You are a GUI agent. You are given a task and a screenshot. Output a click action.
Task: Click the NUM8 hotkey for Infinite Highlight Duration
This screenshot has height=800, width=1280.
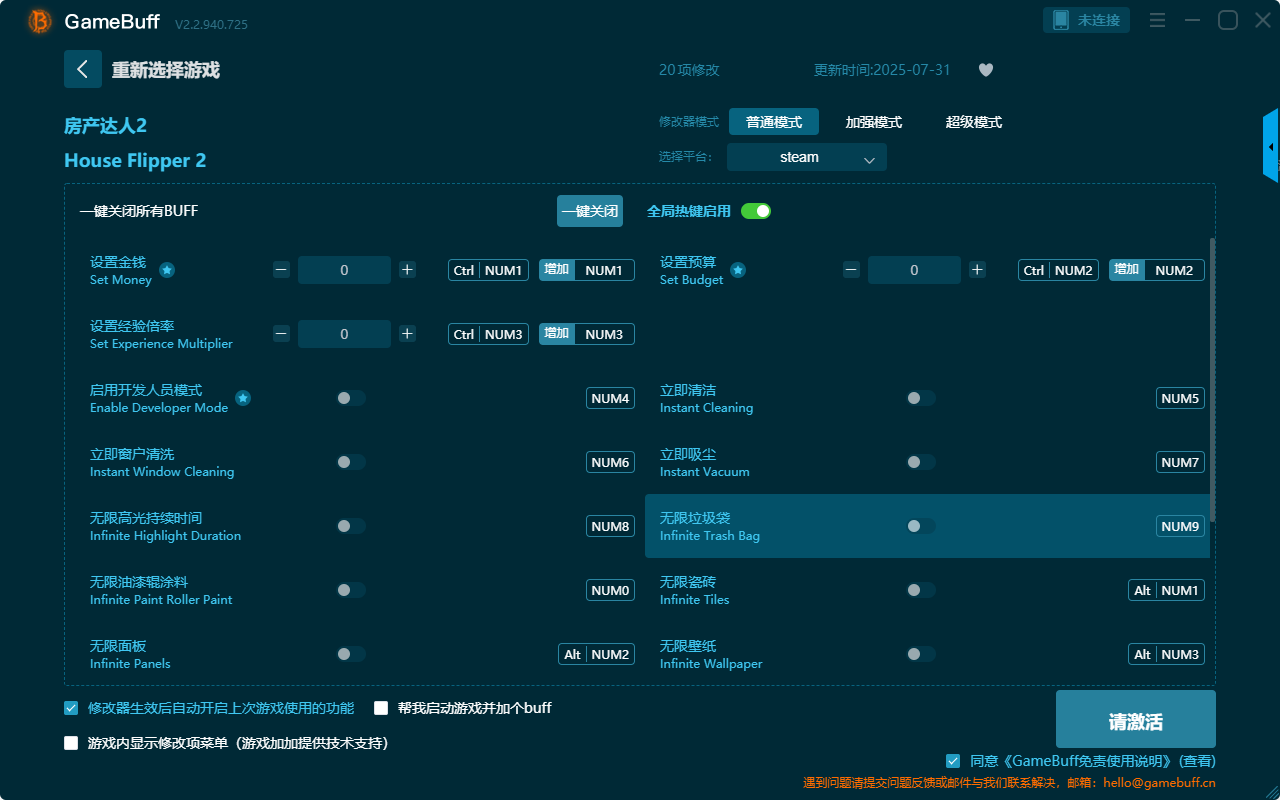point(610,526)
